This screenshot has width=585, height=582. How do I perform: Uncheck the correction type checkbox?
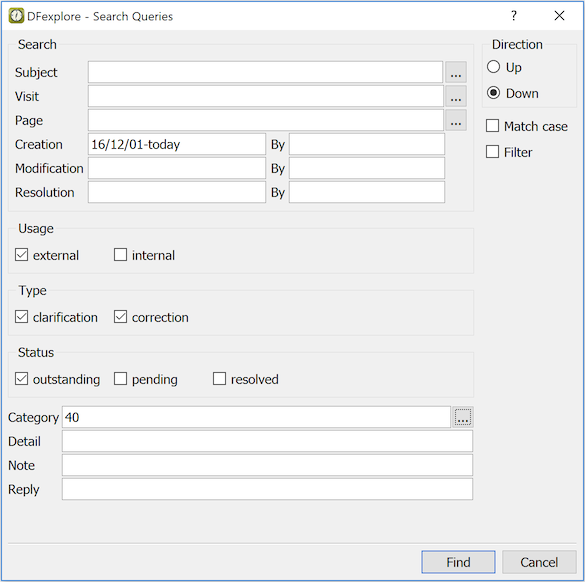[120, 317]
